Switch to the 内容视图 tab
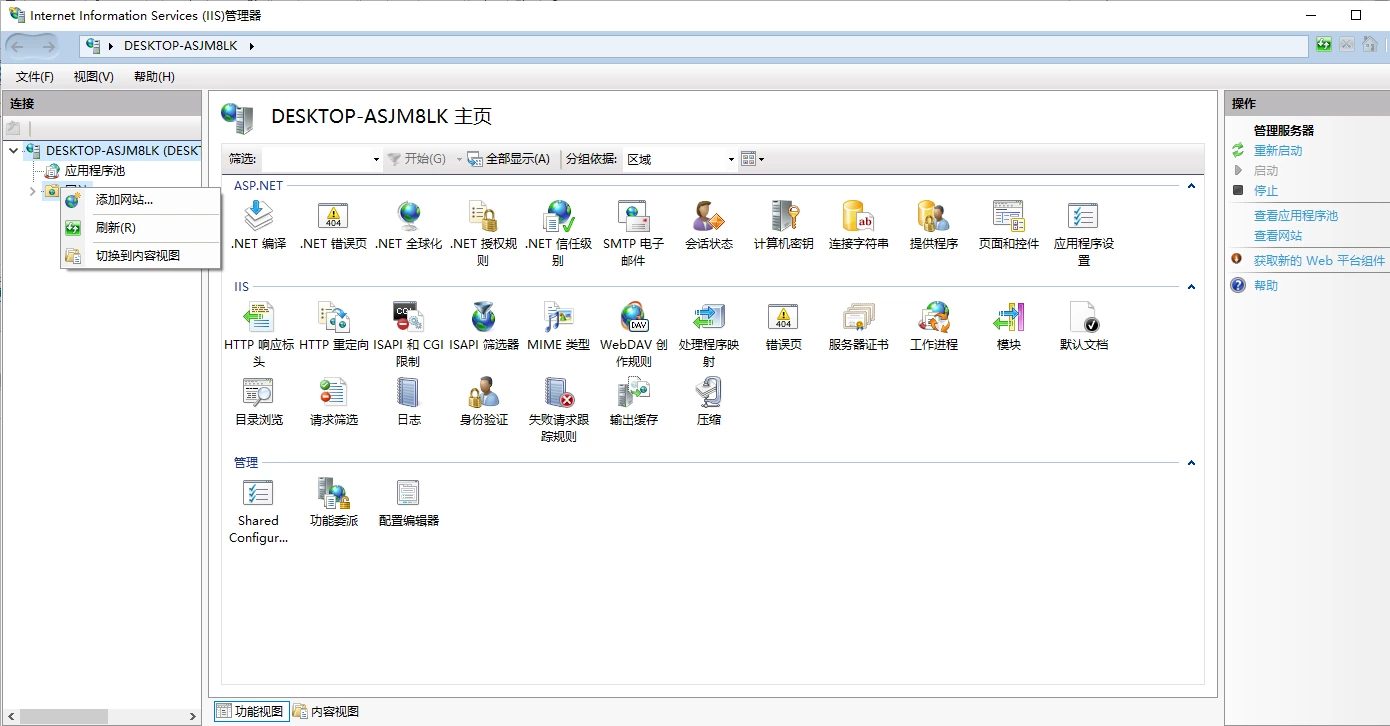This screenshot has height=726, width=1390. coord(326,712)
